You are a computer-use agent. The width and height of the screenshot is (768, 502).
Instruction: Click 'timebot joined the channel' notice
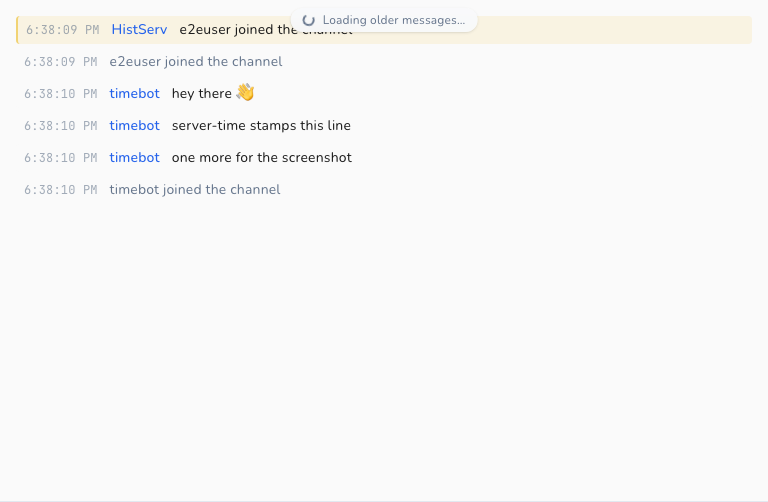click(194, 190)
